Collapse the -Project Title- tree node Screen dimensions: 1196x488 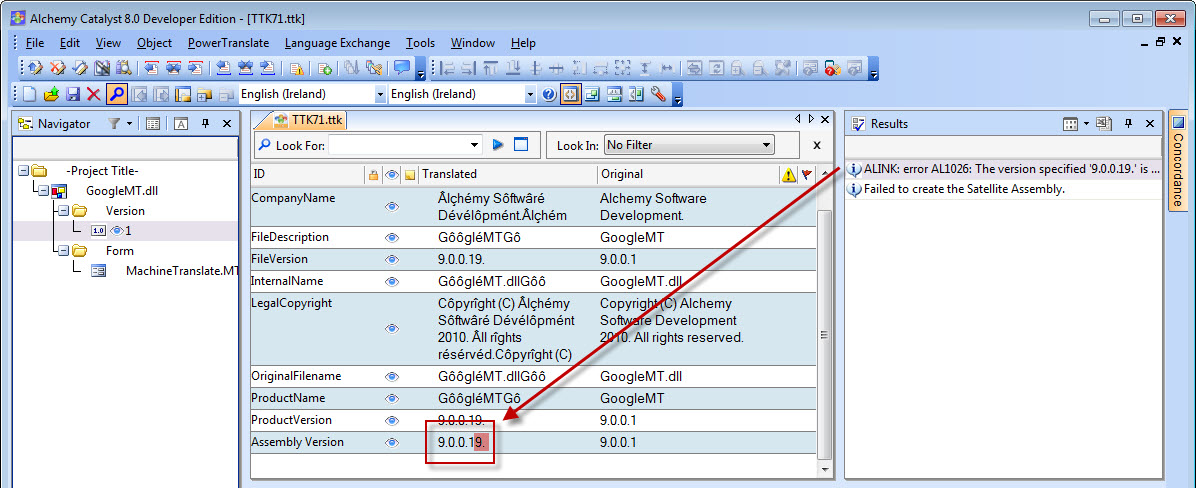coord(24,171)
